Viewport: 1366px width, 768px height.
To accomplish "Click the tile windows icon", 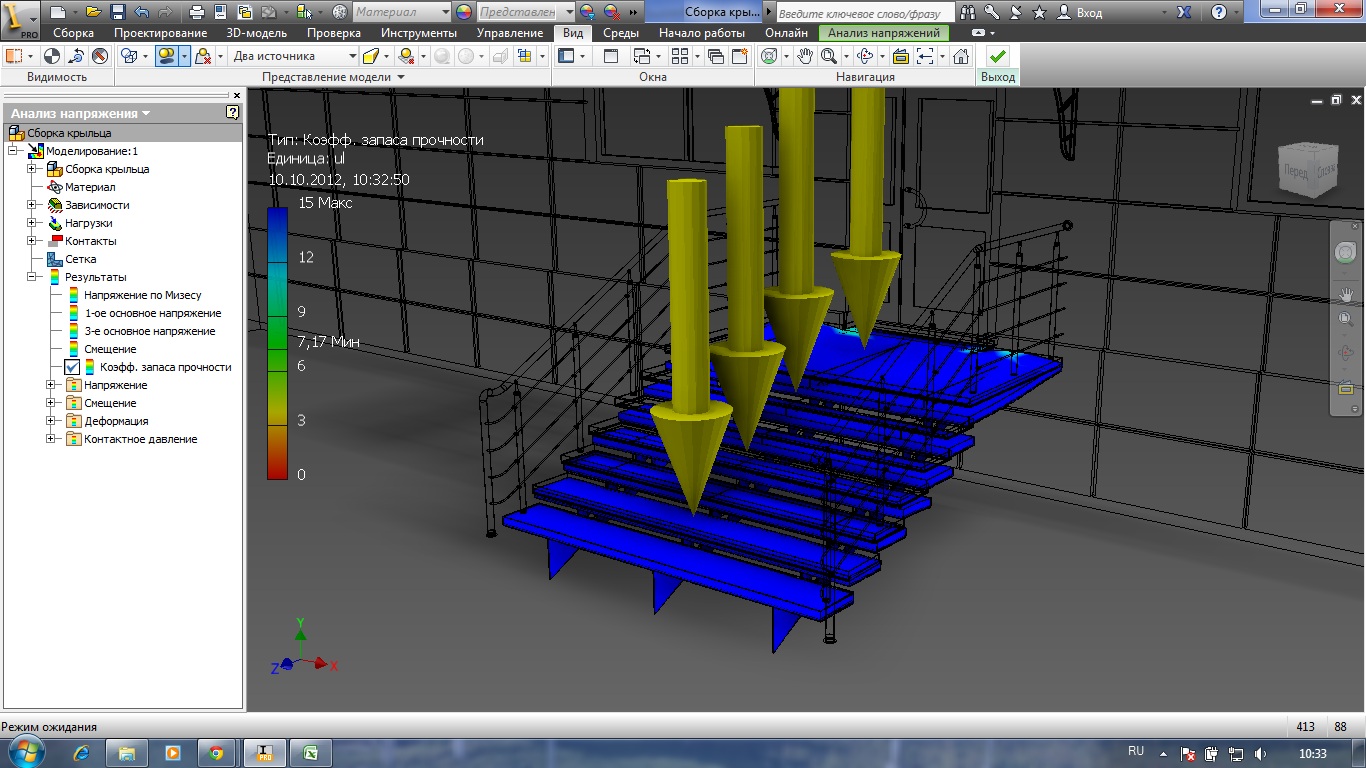I will tap(680, 56).
